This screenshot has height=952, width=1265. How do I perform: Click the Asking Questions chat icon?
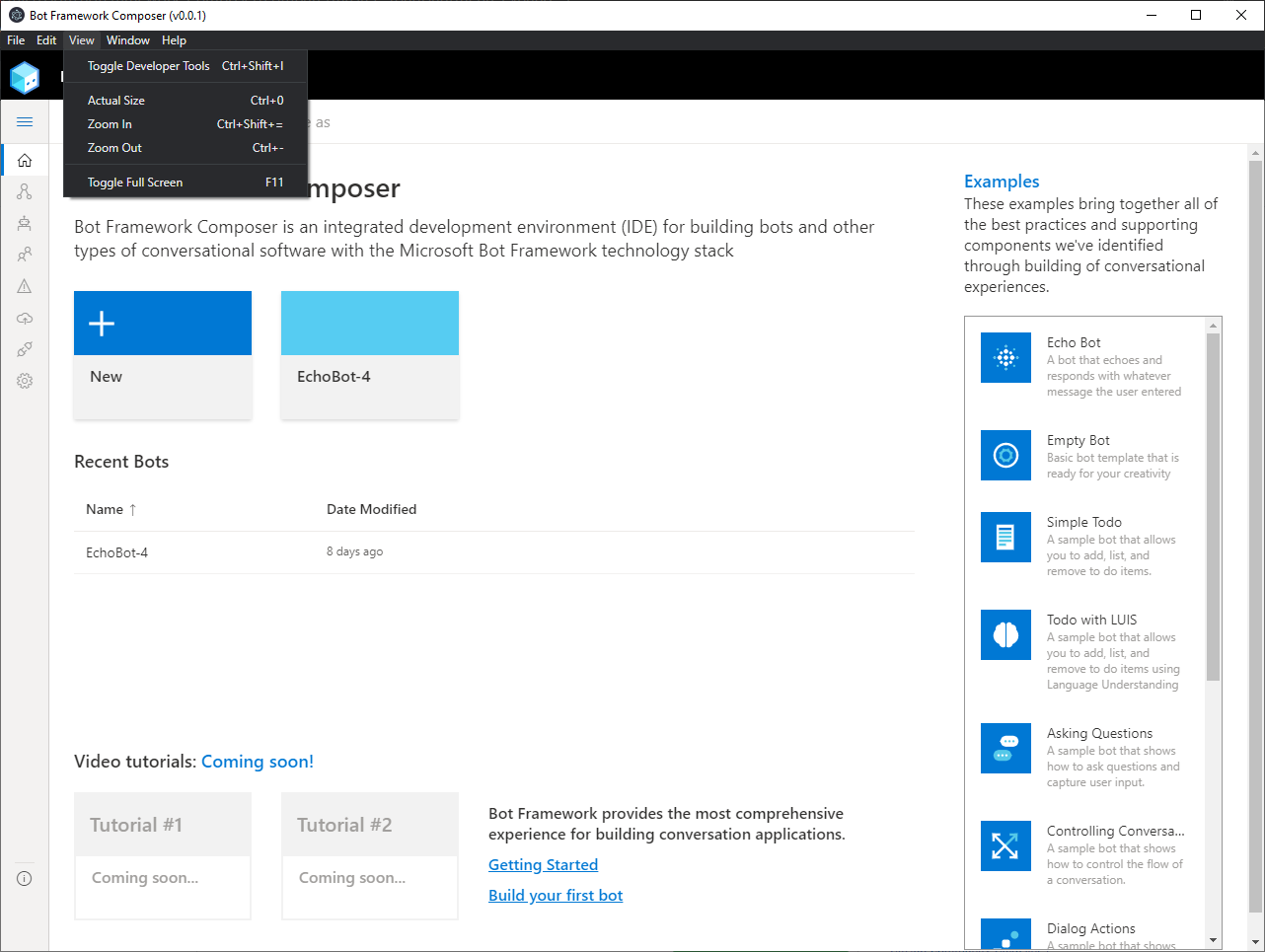pyautogui.click(x=1005, y=749)
